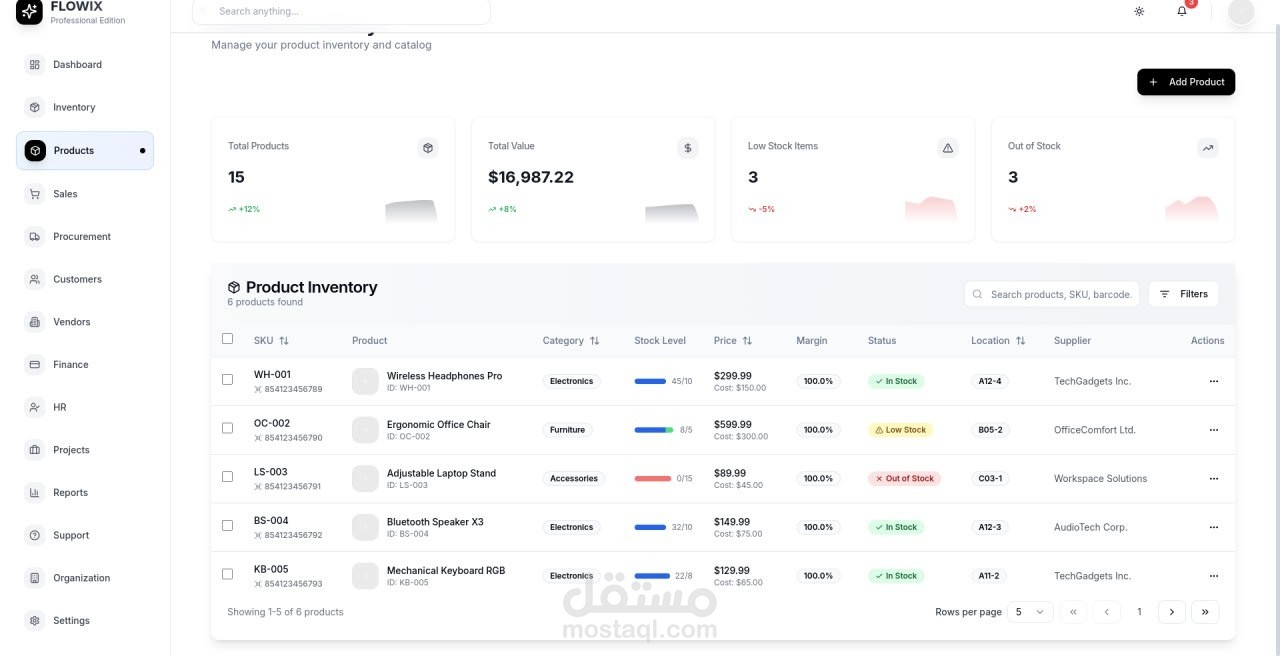Click the Add Product button

point(1186,82)
